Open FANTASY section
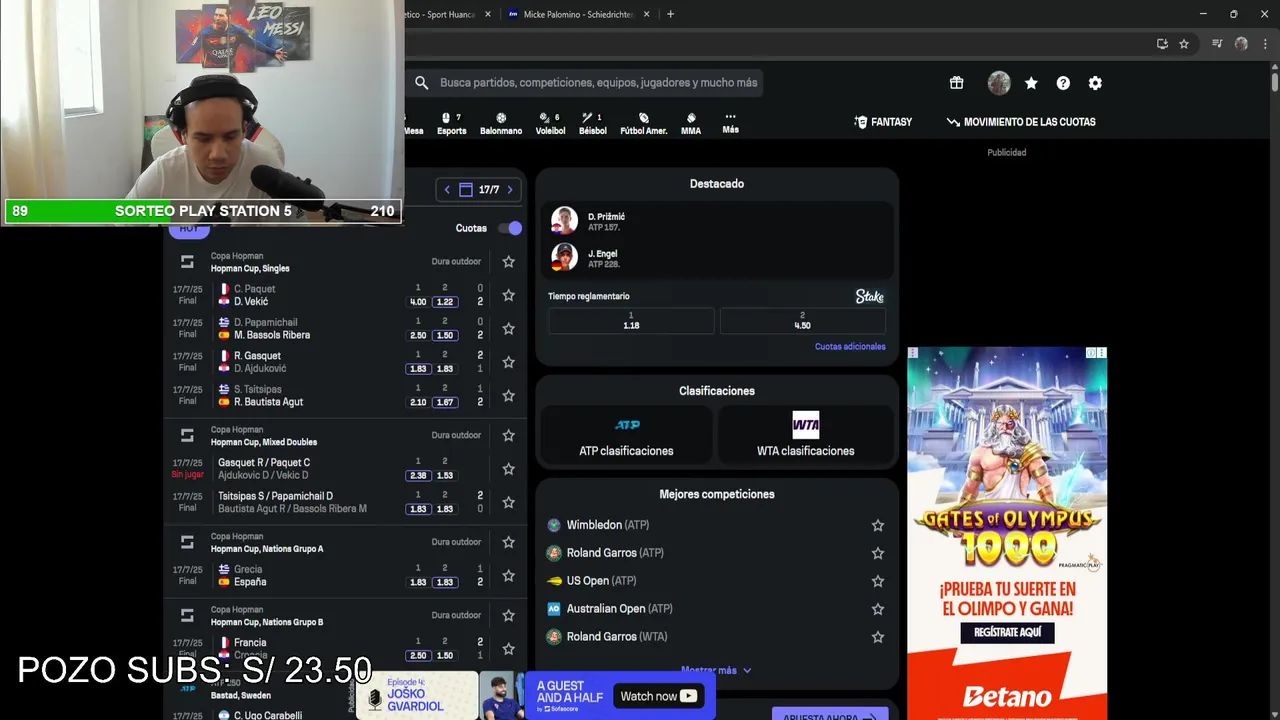 [883, 122]
